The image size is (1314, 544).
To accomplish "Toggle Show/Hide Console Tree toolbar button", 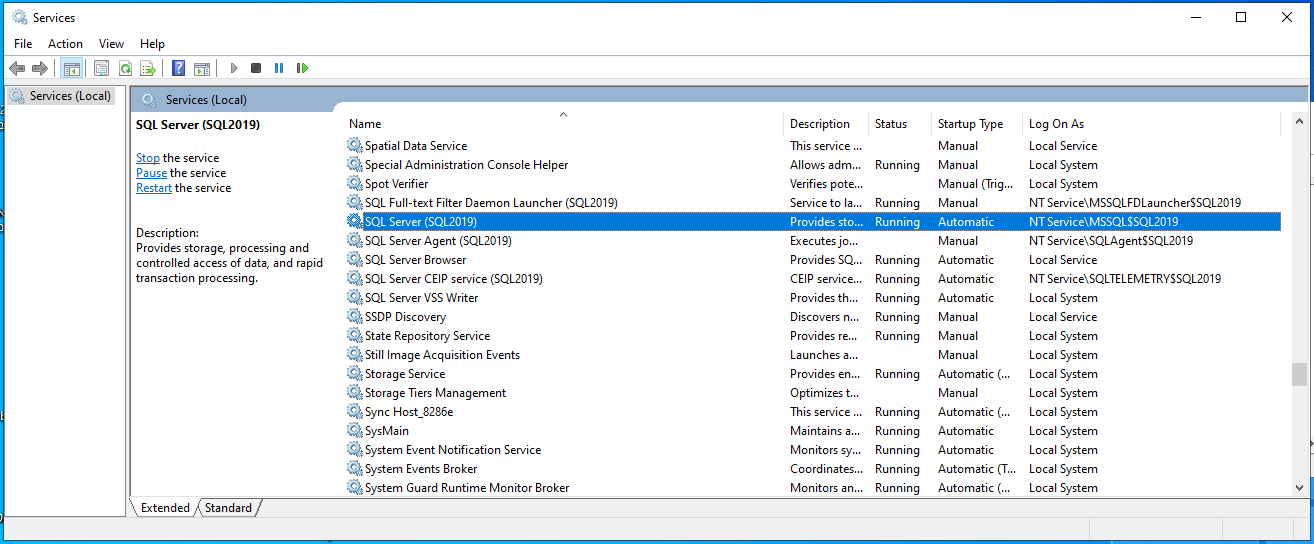I will coord(71,68).
